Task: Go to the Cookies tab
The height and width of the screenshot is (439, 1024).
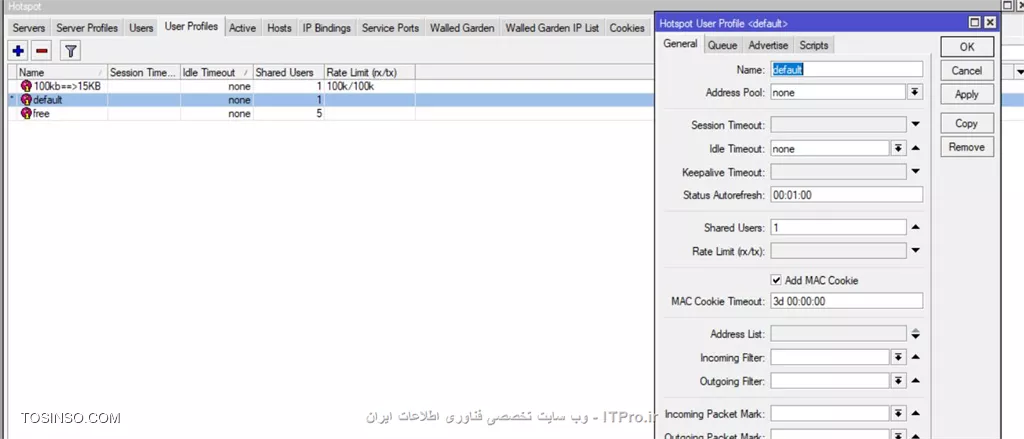Action: click(x=627, y=28)
